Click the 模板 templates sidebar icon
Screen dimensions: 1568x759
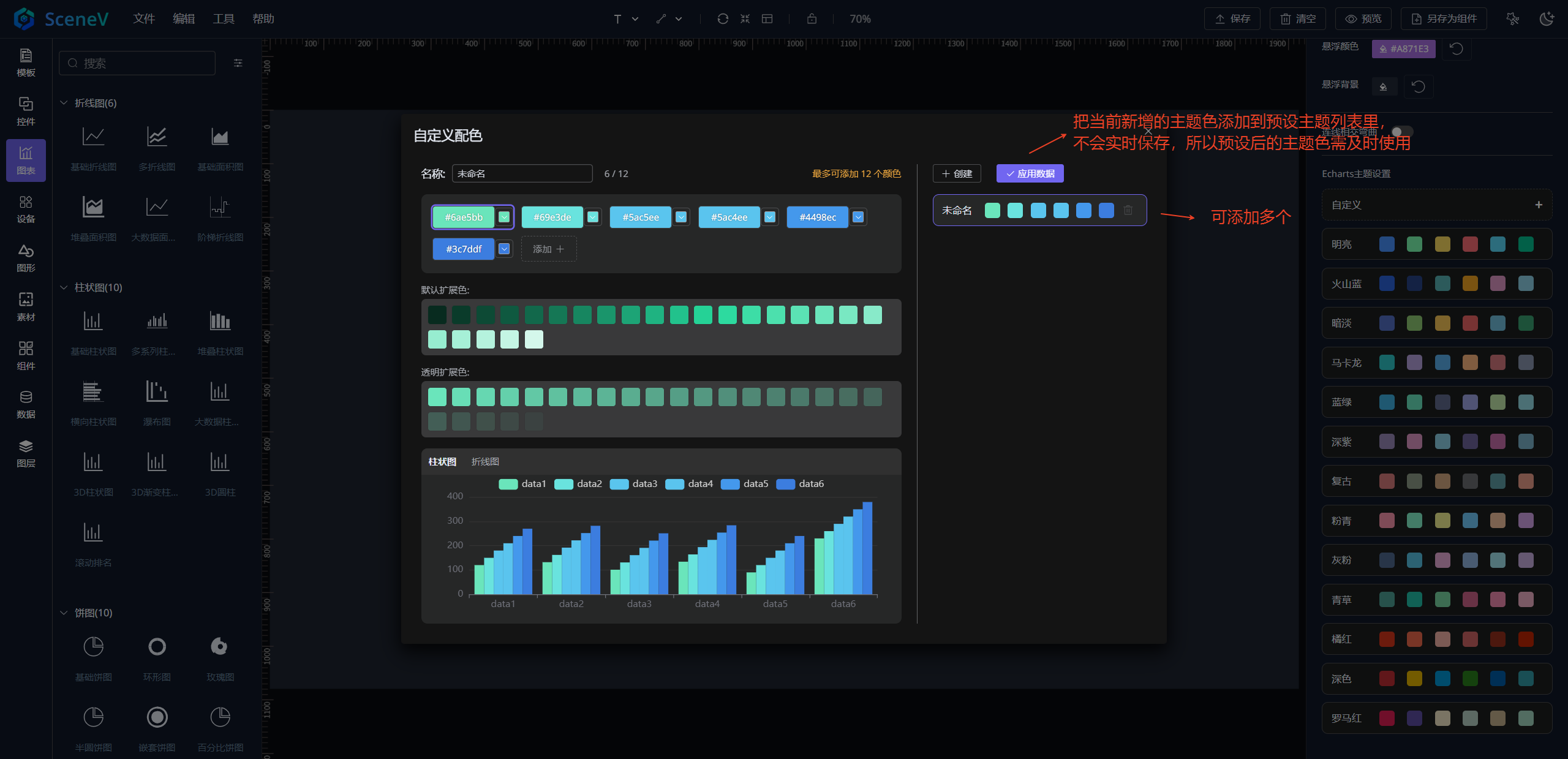(x=26, y=62)
